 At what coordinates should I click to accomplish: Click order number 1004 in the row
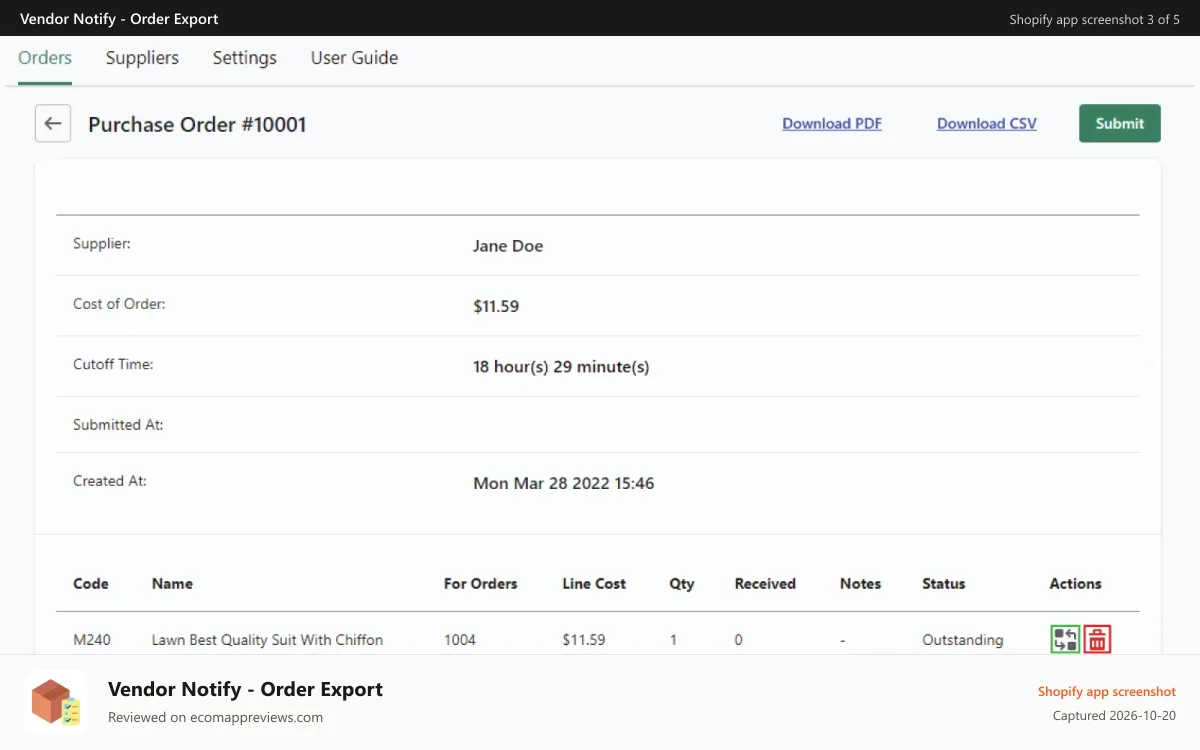point(460,639)
